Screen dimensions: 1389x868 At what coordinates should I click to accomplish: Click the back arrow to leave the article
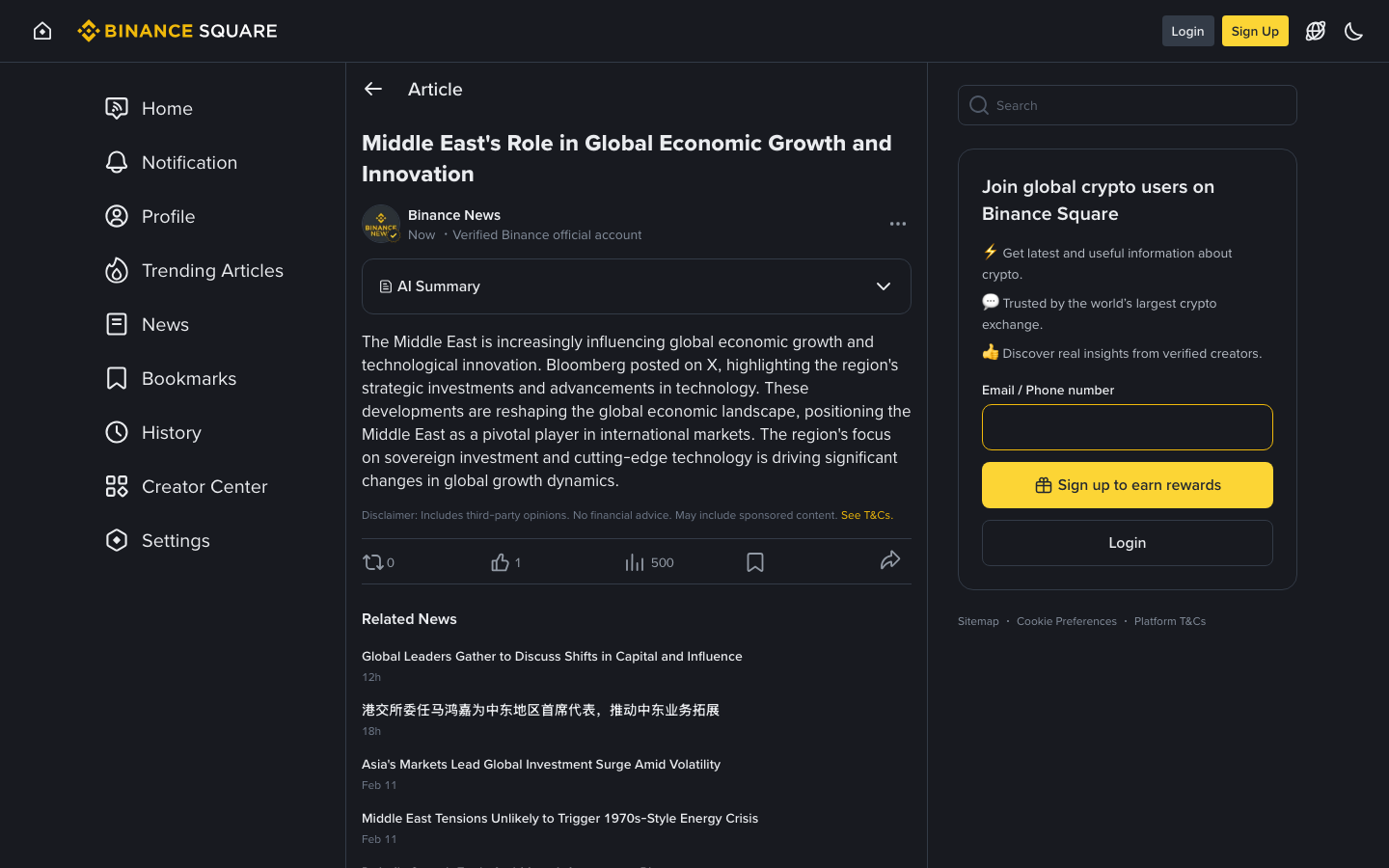point(372,89)
